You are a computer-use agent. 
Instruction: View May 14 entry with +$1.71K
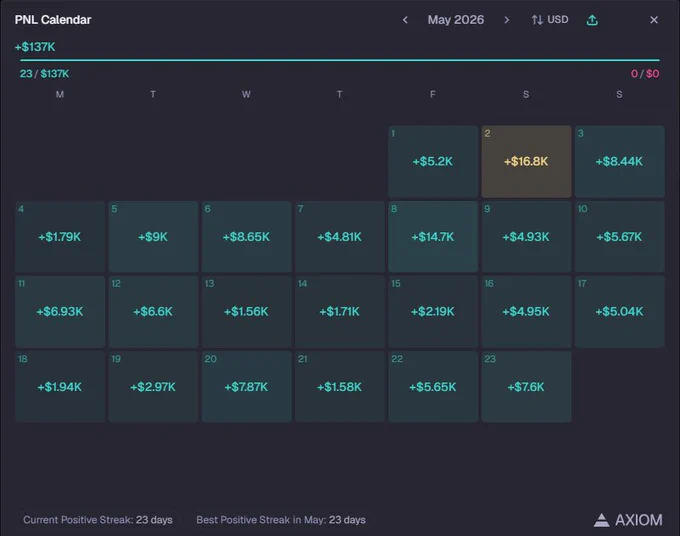[x=340, y=311]
